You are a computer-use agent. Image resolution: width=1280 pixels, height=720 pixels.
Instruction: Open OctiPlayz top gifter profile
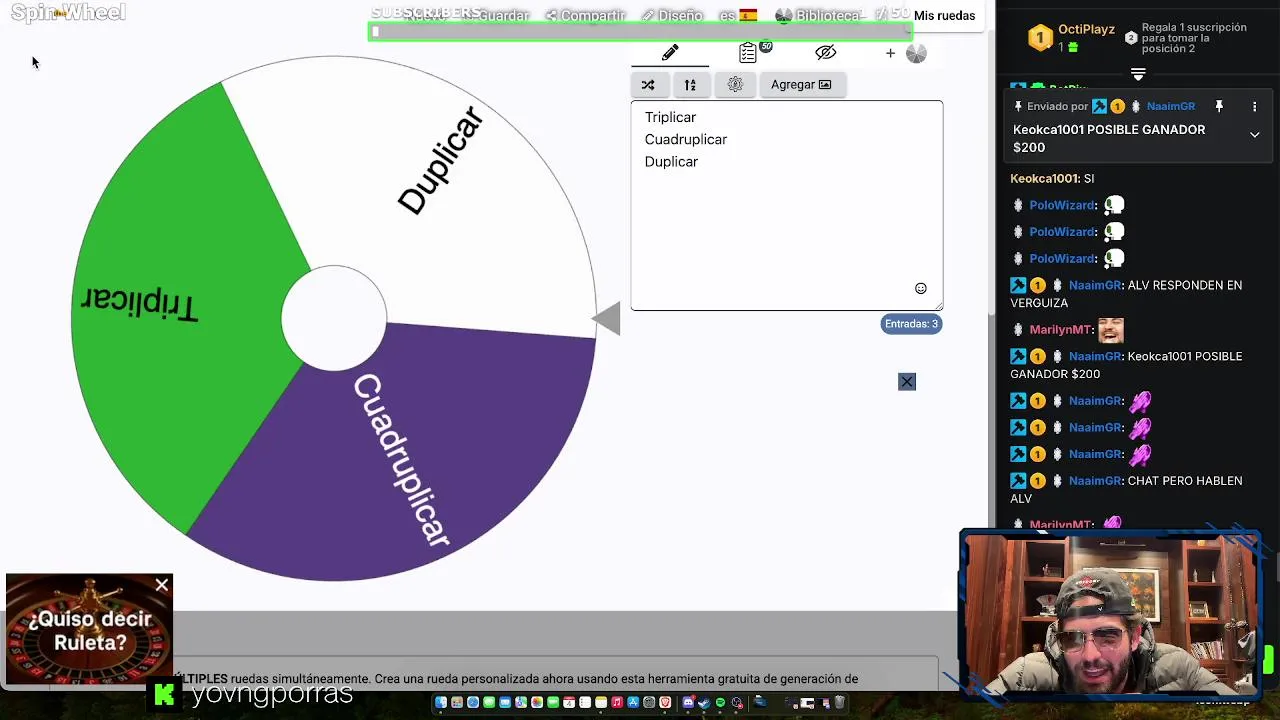[1086, 30]
